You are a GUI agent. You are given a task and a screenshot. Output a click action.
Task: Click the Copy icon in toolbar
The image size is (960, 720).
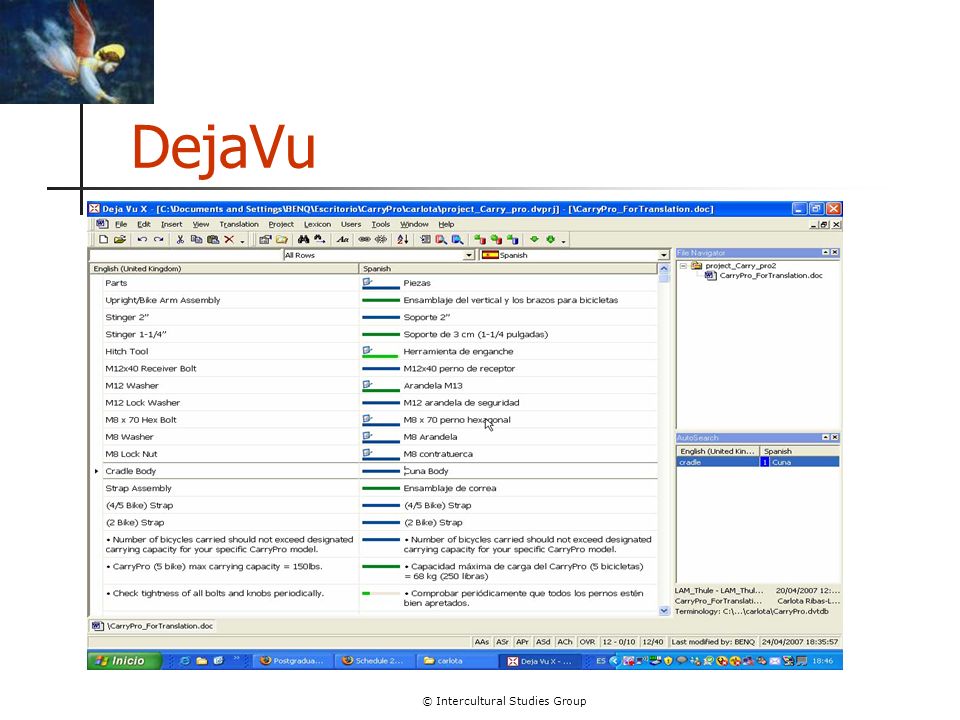point(197,239)
